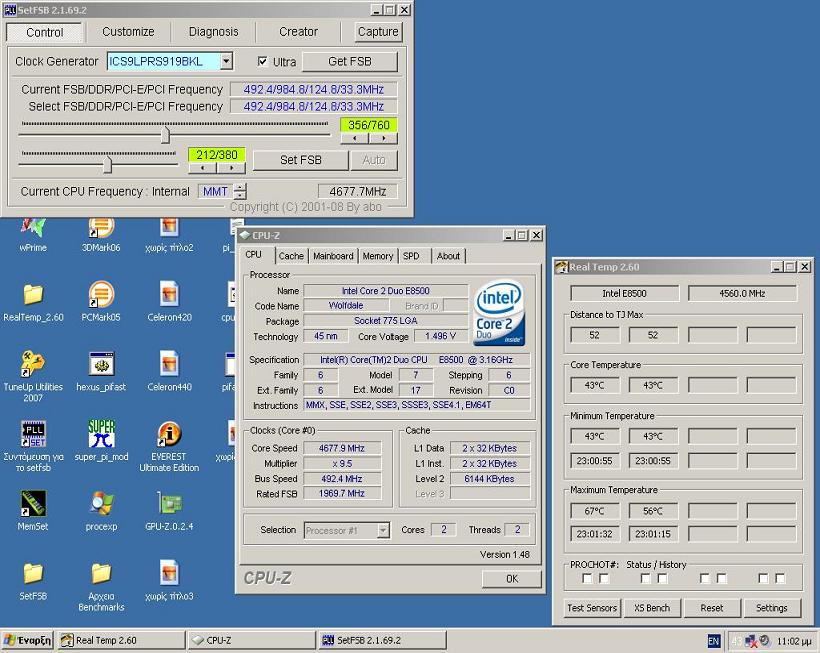
Task: Select the hexus_pifast desktop icon
Action: (x=101, y=372)
